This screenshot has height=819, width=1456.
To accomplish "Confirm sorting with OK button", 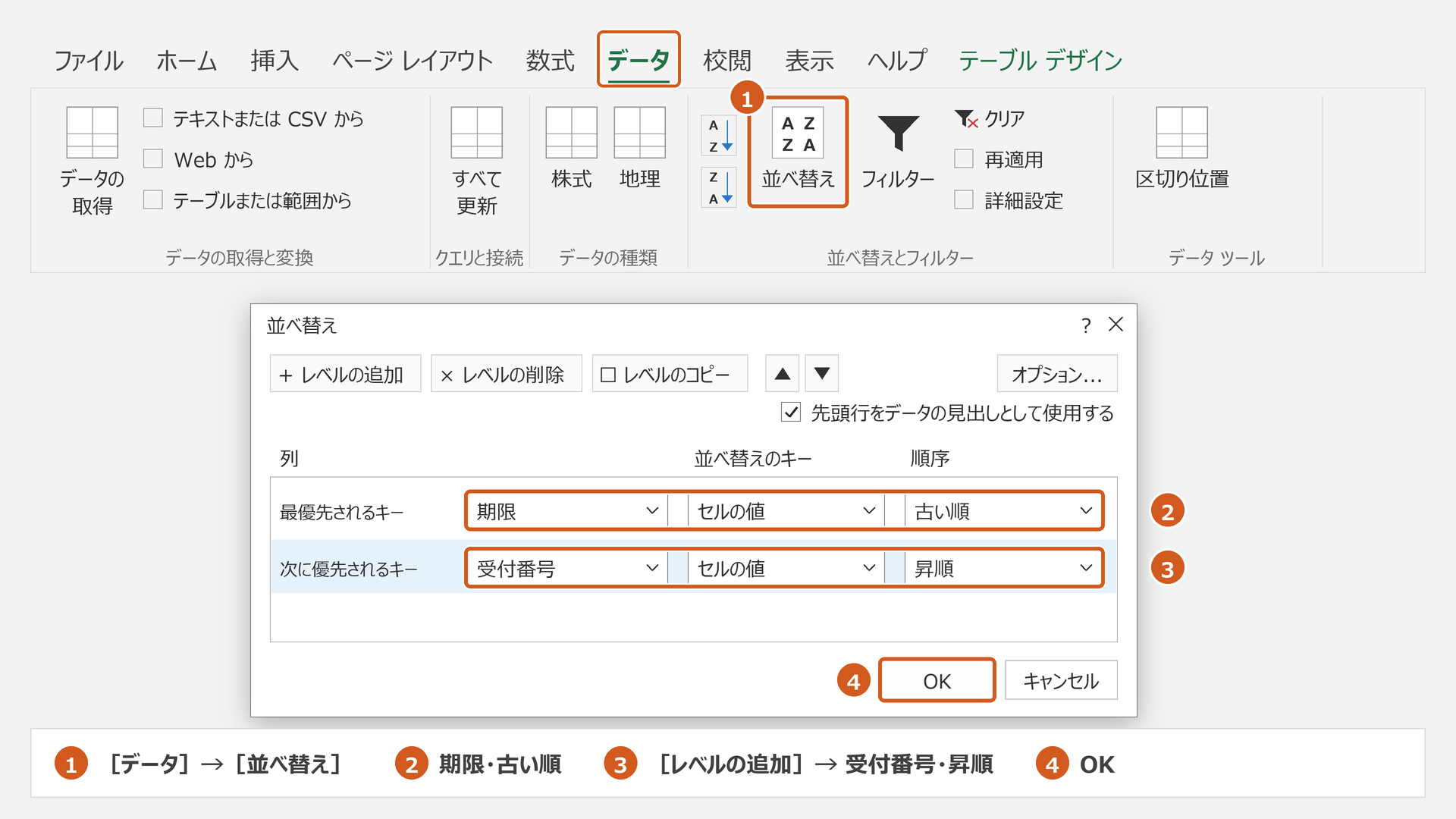I will (x=937, y=680).
